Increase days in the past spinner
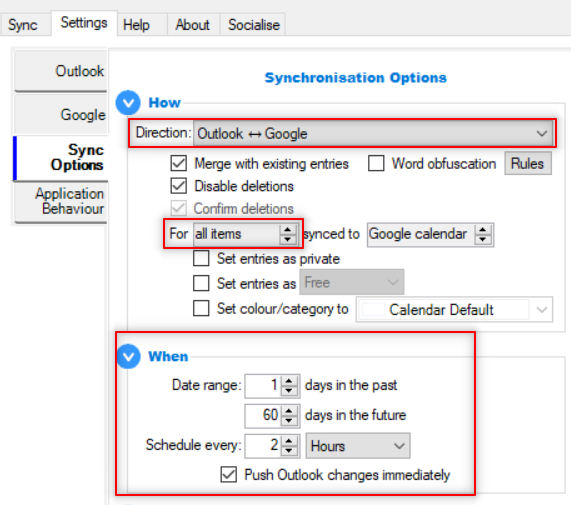This screenshot has height=505, width=571. point(290,381)
